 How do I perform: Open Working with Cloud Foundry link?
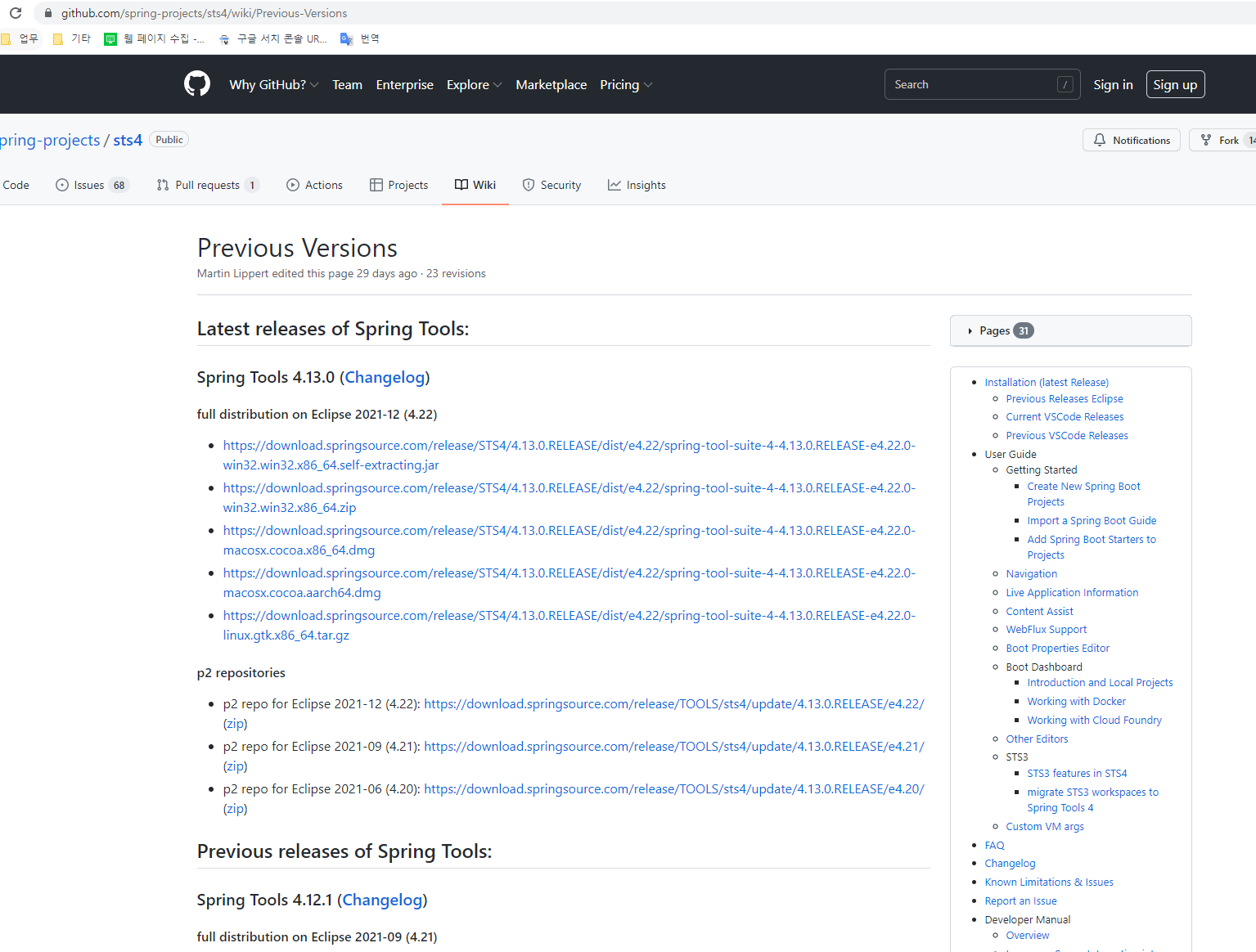pos(1094,720)
